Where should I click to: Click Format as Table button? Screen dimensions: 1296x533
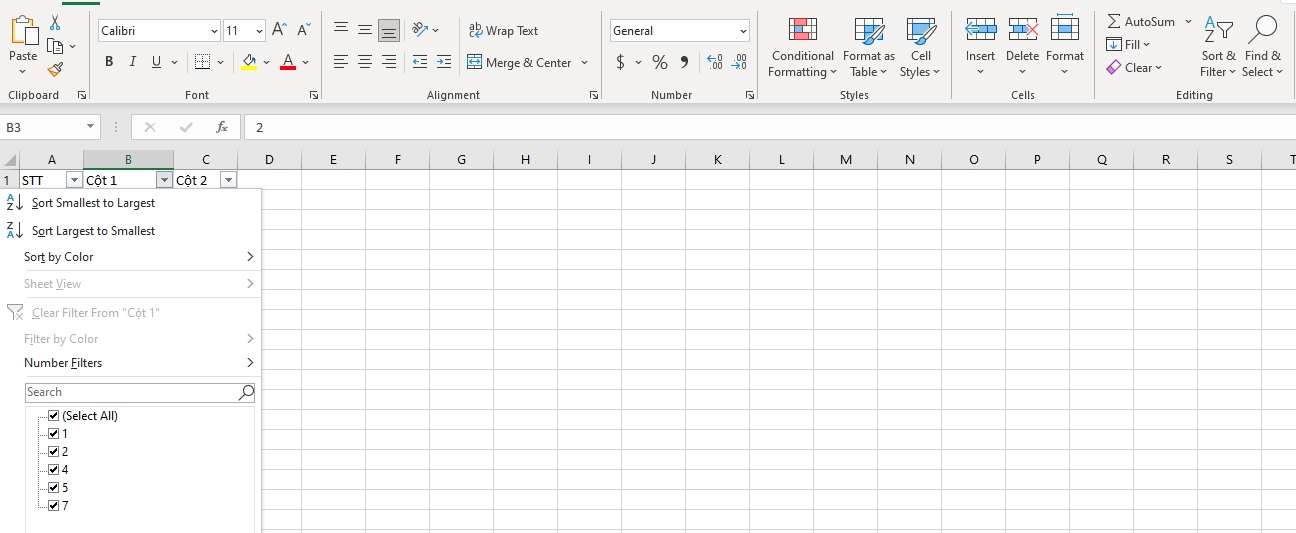click(x=869, y=47)
